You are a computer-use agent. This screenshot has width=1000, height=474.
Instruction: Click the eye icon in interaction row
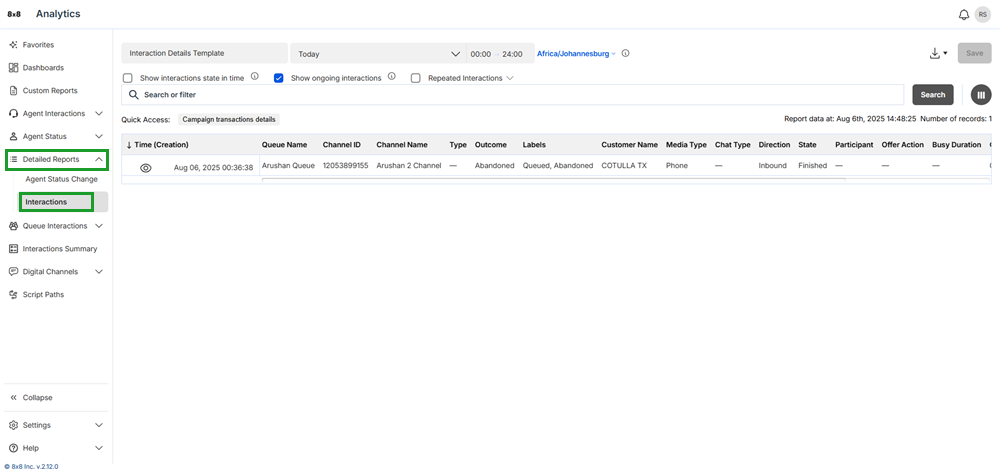(x=145, y=168)
